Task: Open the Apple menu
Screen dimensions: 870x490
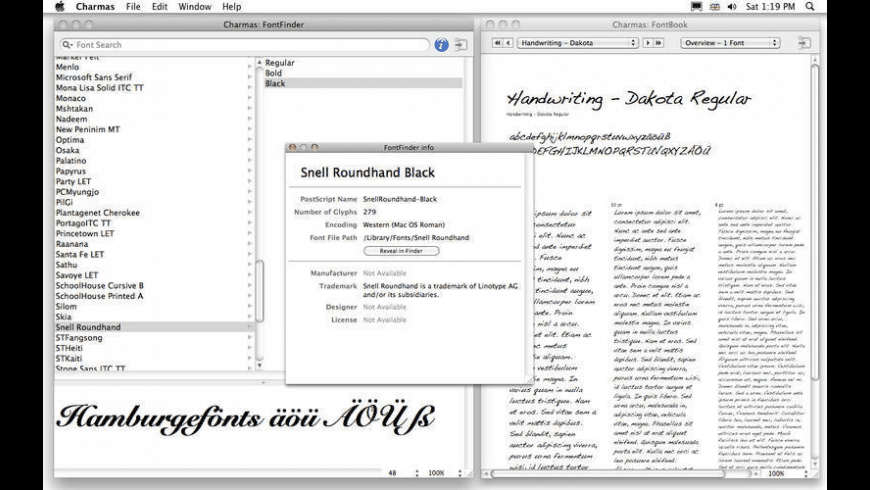Action: [59, 7]
